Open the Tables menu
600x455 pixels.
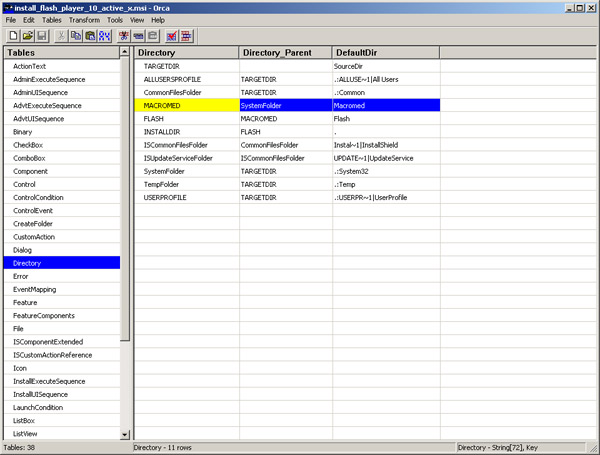click(52, 20)
